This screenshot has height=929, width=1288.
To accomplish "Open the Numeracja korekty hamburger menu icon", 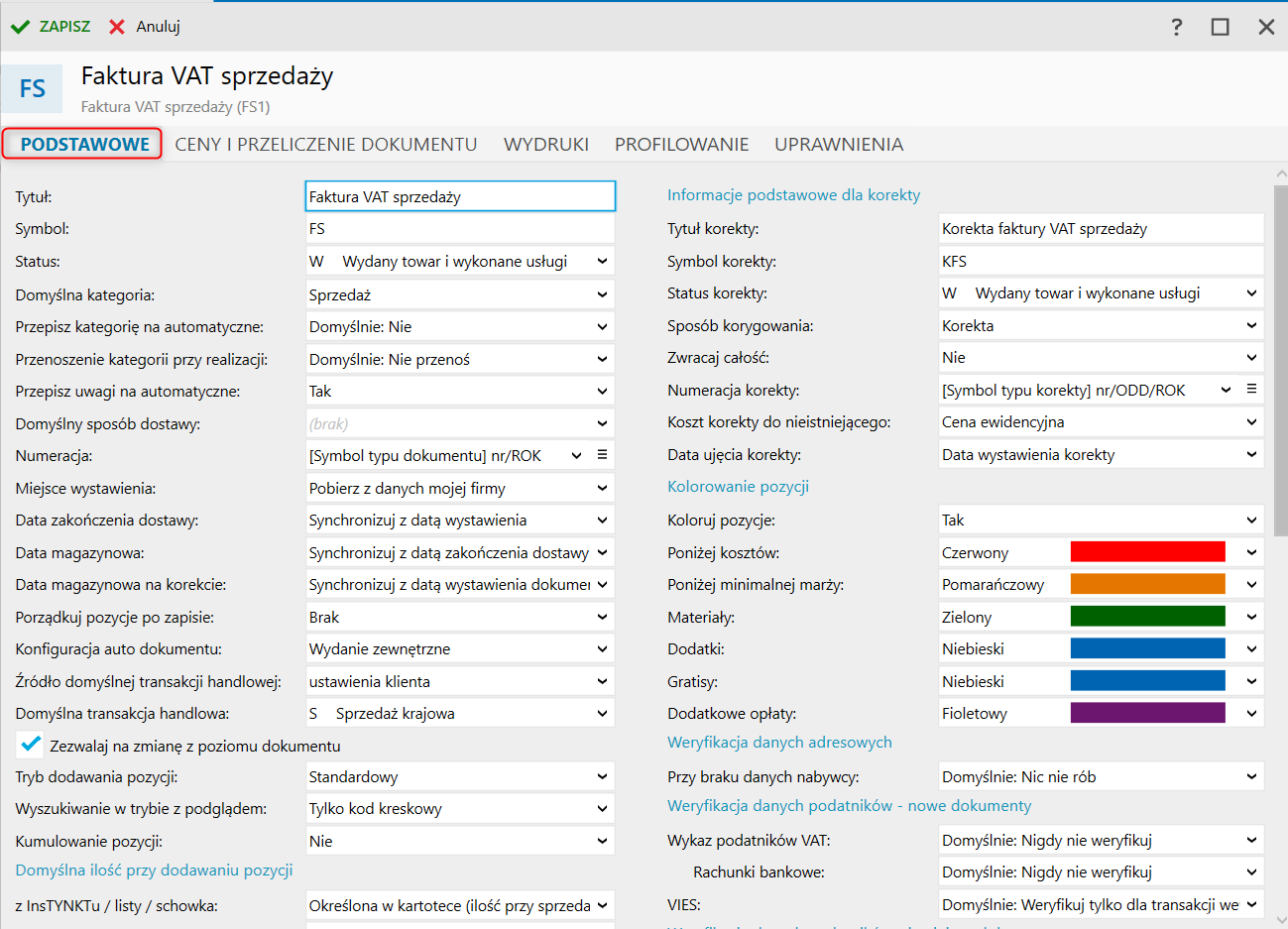I will [x=1251, y=390].
